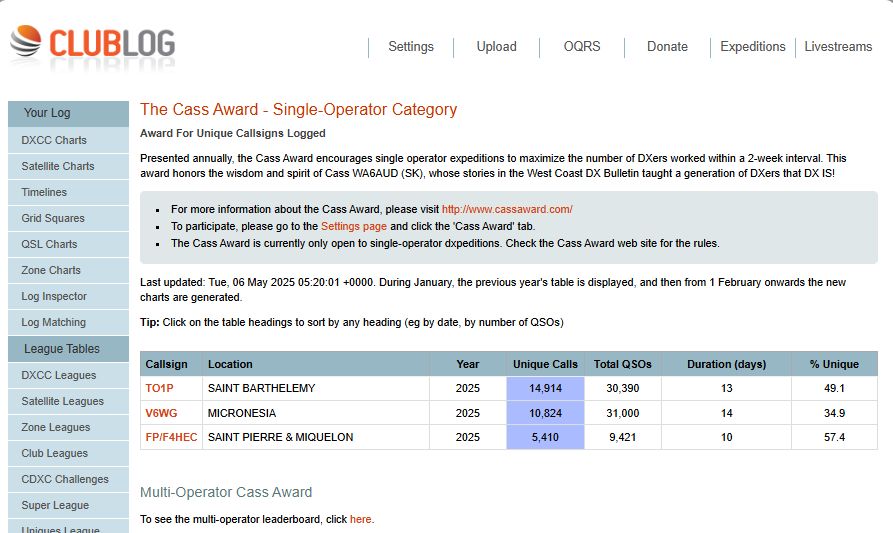Open Expeditions from top navigation

click(752, 47)
